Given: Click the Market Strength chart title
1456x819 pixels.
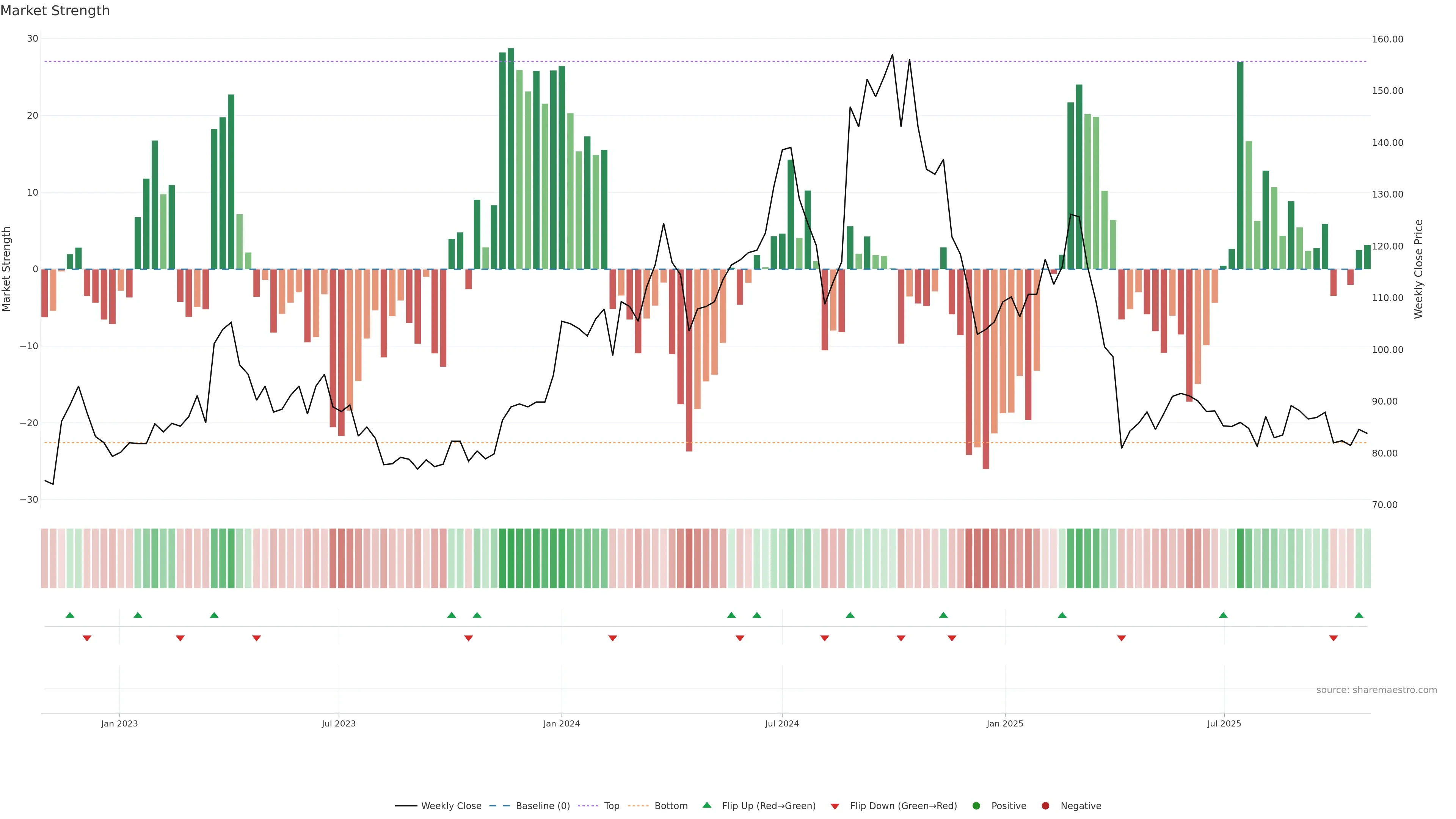Looking at the screenshot, I should tap(55, 11).
